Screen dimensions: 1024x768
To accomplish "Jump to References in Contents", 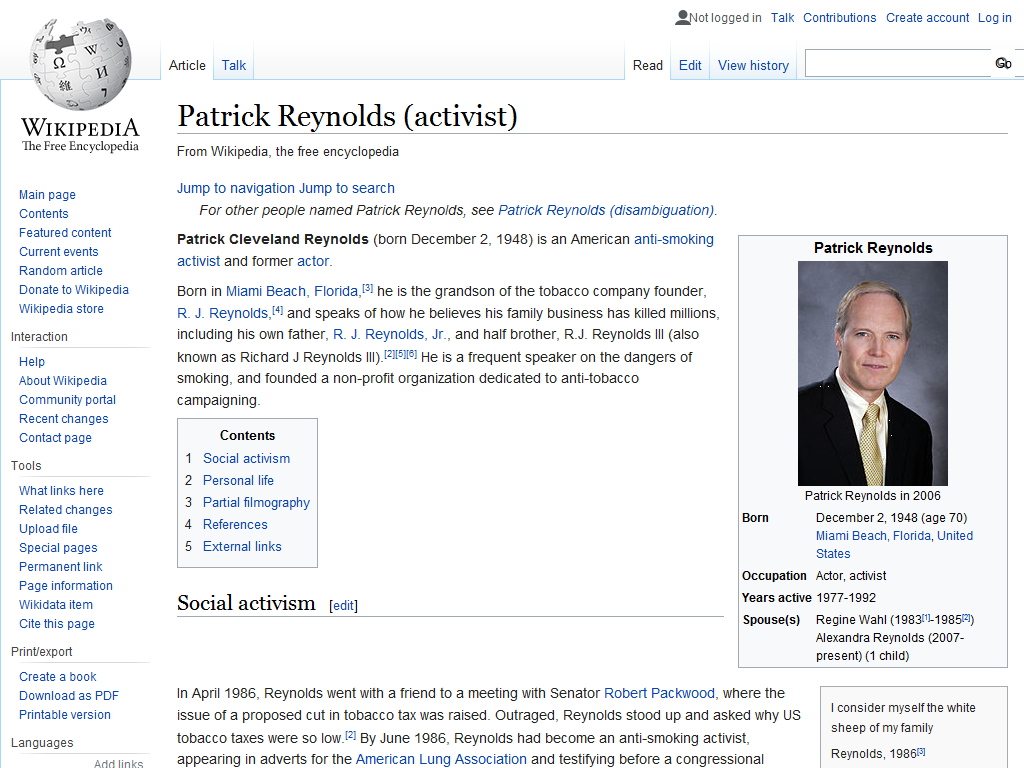I will coord(235,524).
